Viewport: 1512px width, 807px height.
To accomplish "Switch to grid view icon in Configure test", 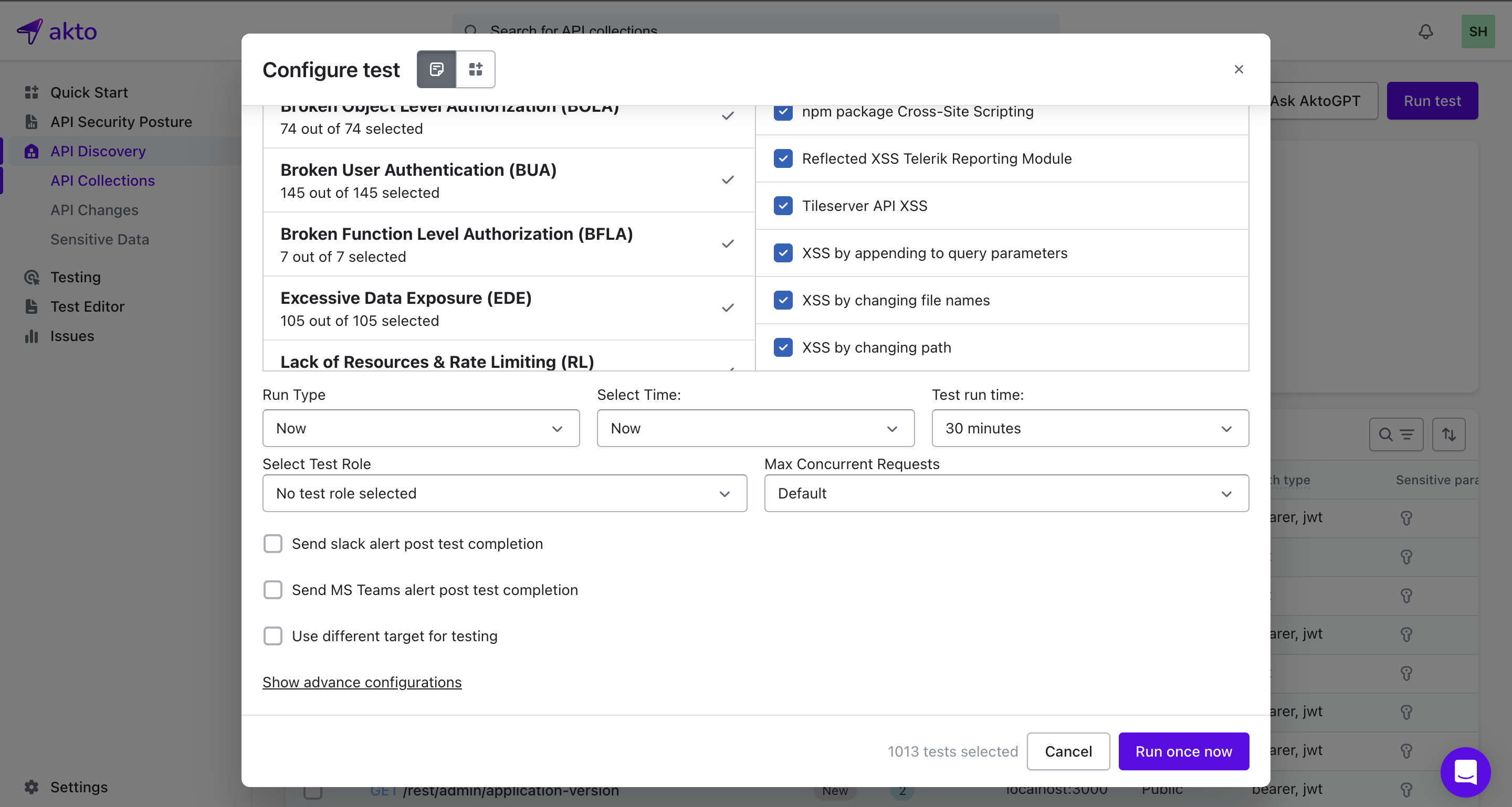I will point(475,69).
